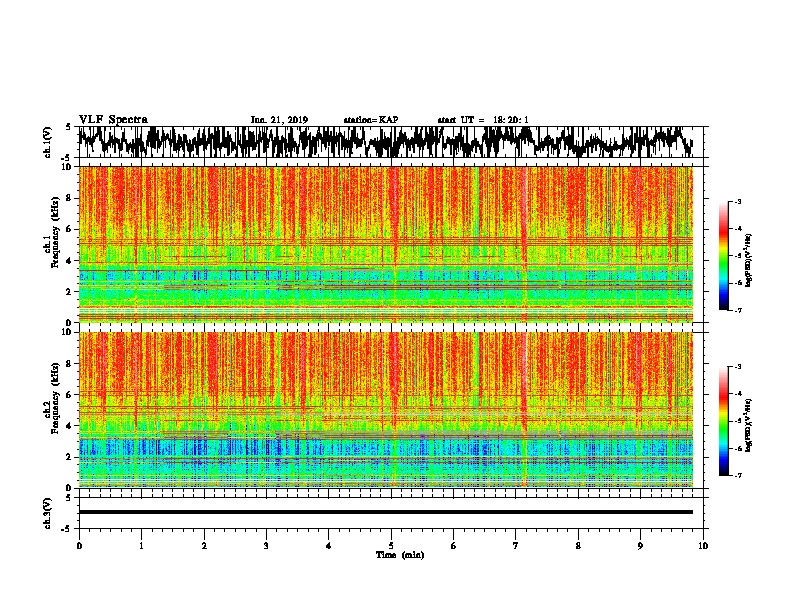
Task: Select the "start UT = 18:20: 1" text
Action: pos(483,120)
